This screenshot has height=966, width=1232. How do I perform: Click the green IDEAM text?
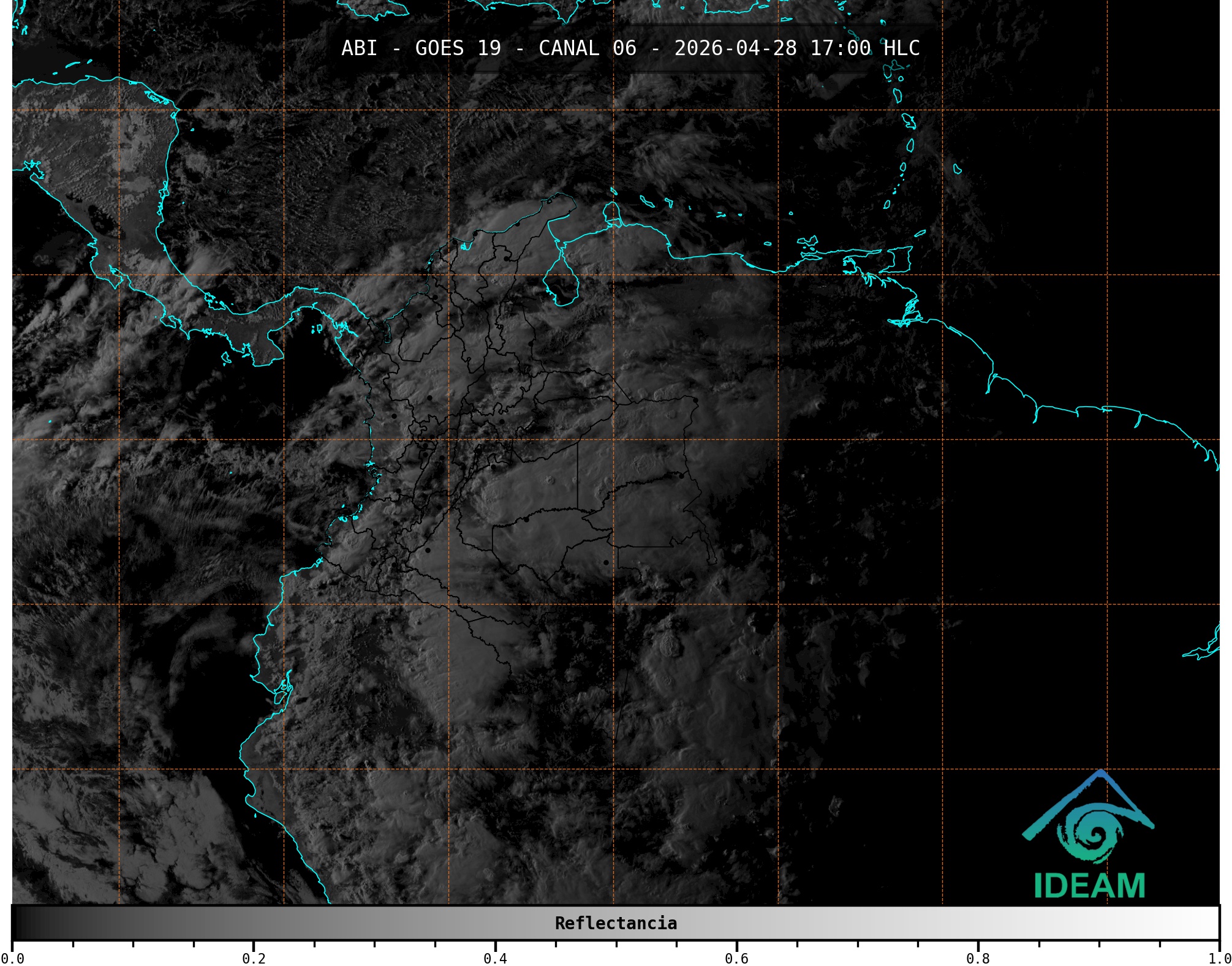[x=1089, y=886]
